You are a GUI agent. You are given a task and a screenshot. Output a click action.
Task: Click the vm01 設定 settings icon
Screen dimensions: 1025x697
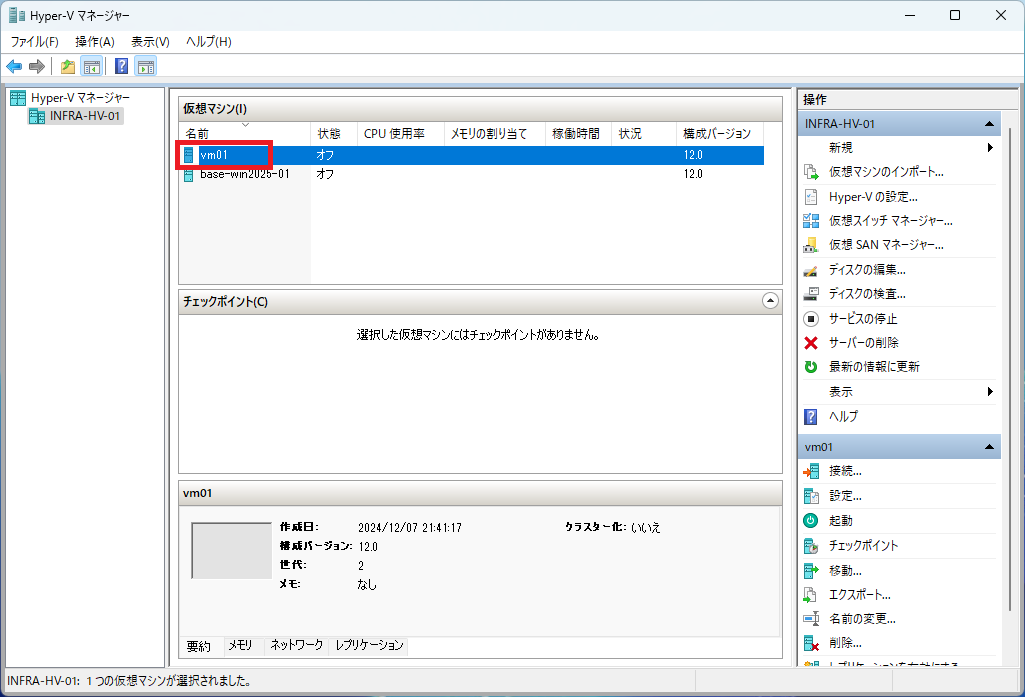(x=811, y=496)
